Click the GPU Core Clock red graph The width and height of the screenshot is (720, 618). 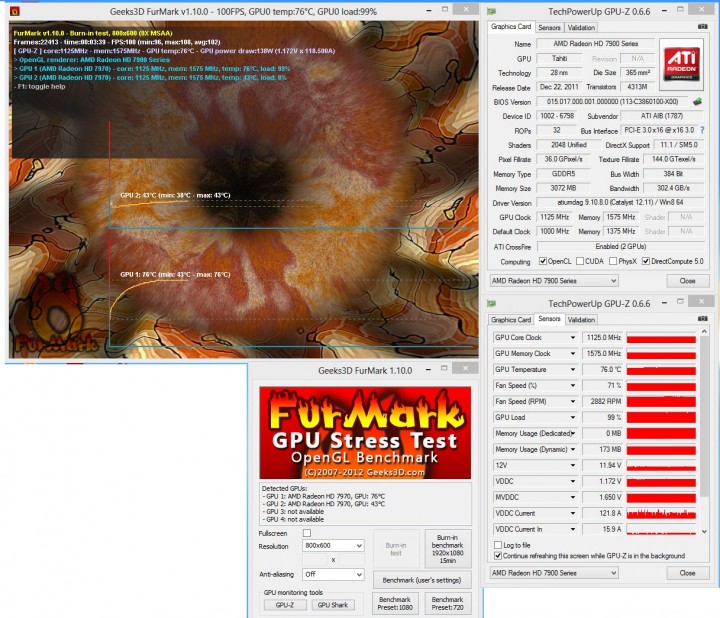point(661,337)
